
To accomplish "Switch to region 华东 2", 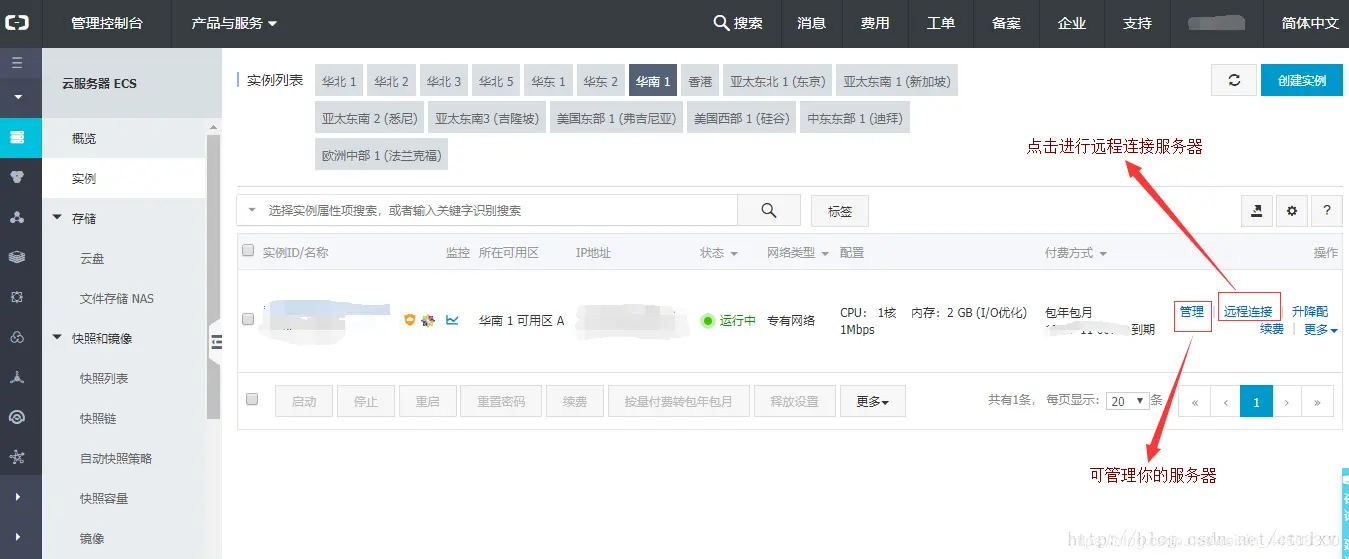I will [x=601, y=82].
